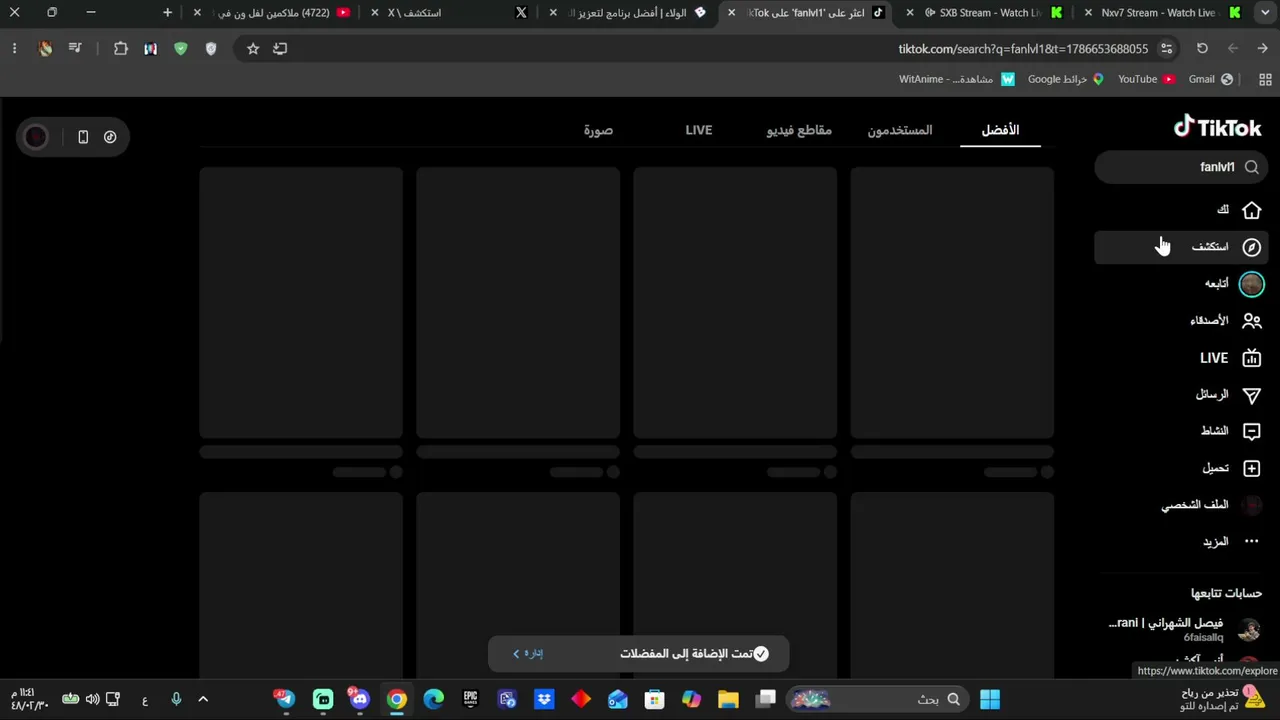Open File Explorer from the taskbar

(728, 699)
